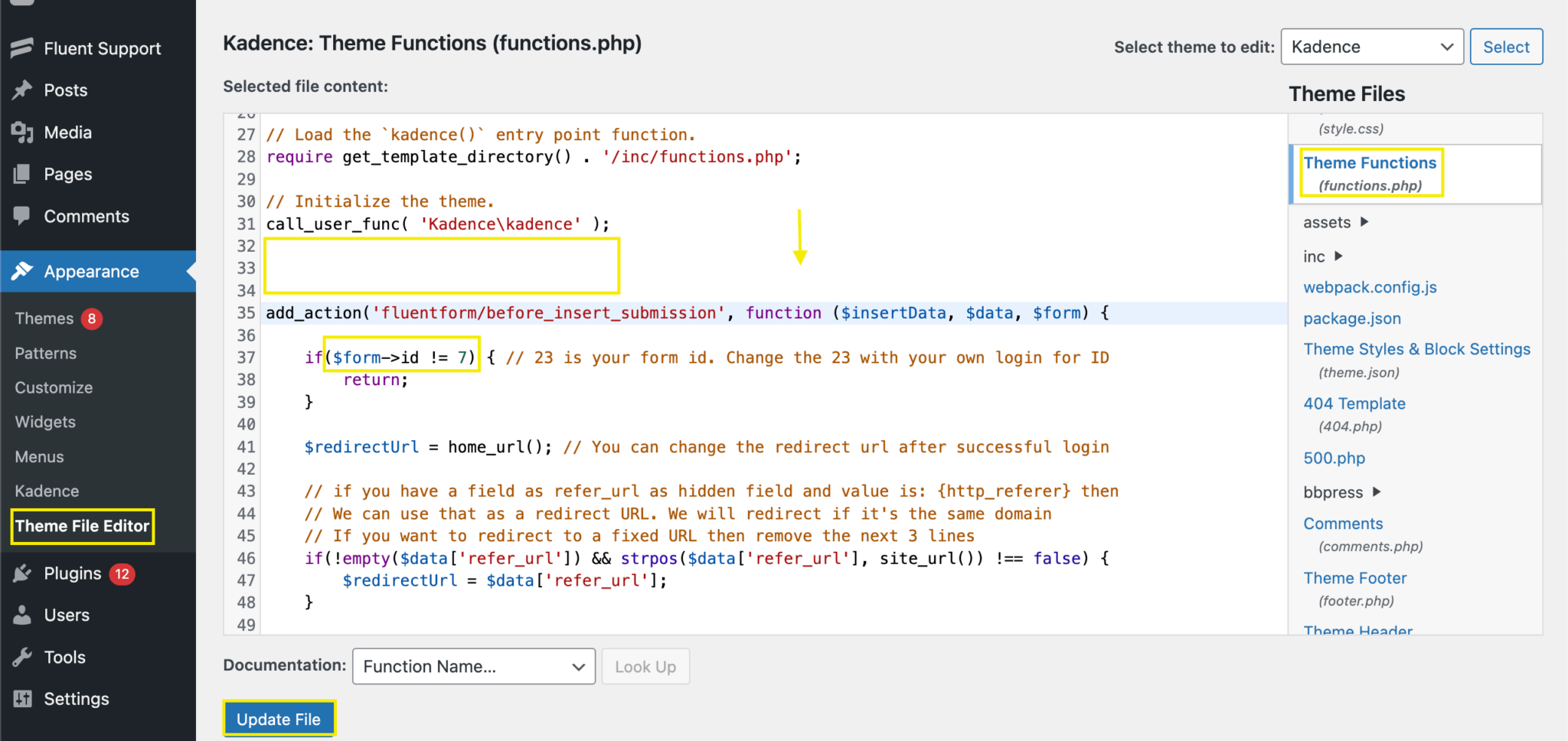Screen dimensions: 1568x741
Task: Open the Function Name documentation dropdown
Action: point(473,667)
